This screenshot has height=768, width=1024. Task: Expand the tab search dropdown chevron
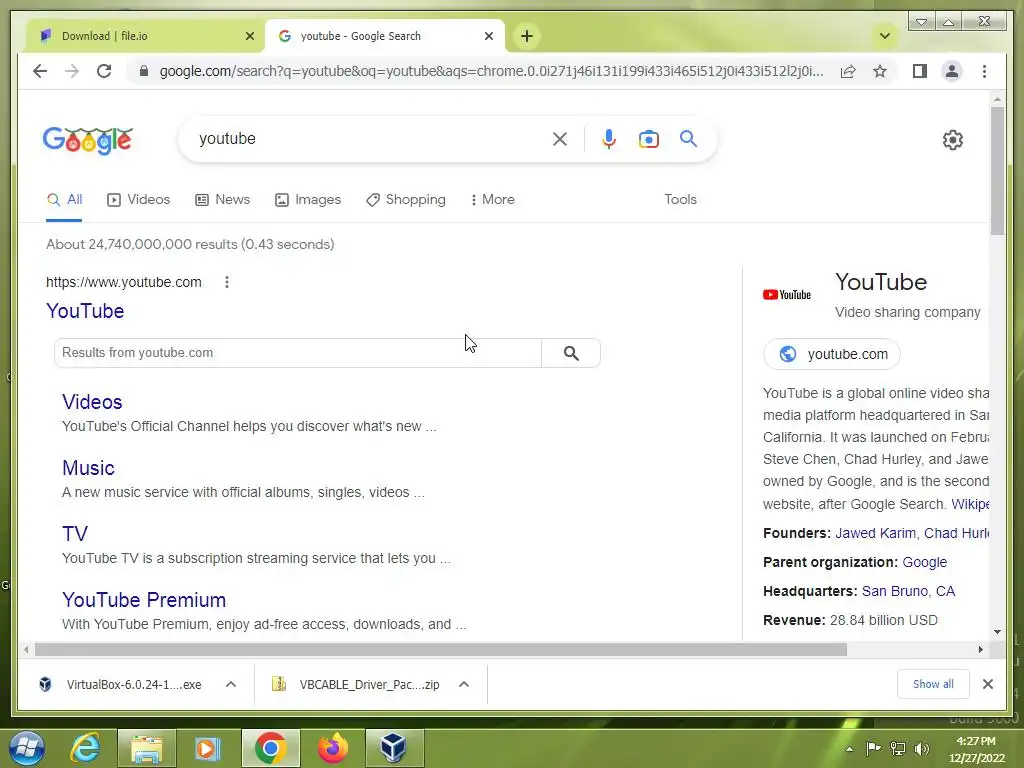pos(885,36)
